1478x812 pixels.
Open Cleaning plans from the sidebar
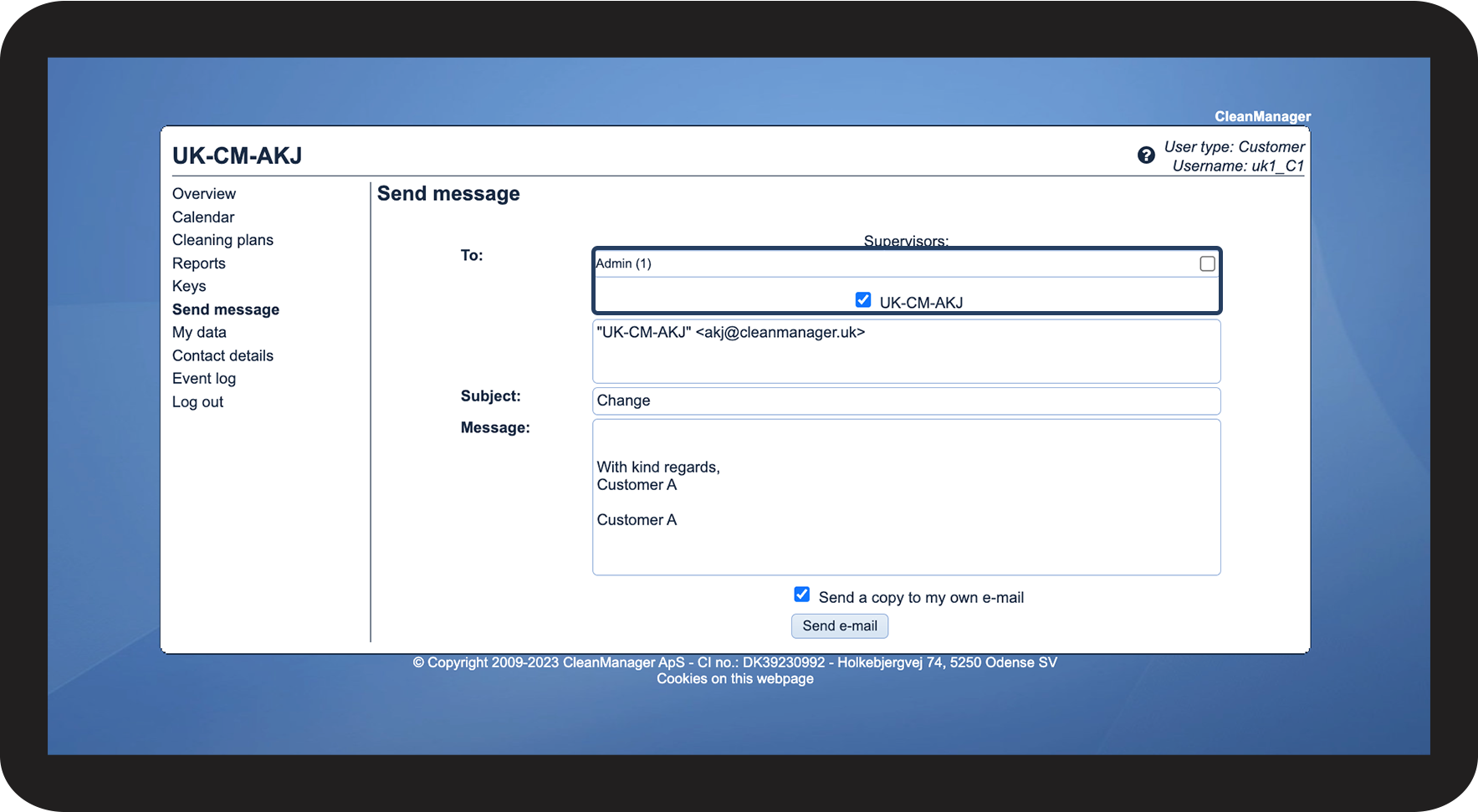pyautogui.click(x=222, y=240)
